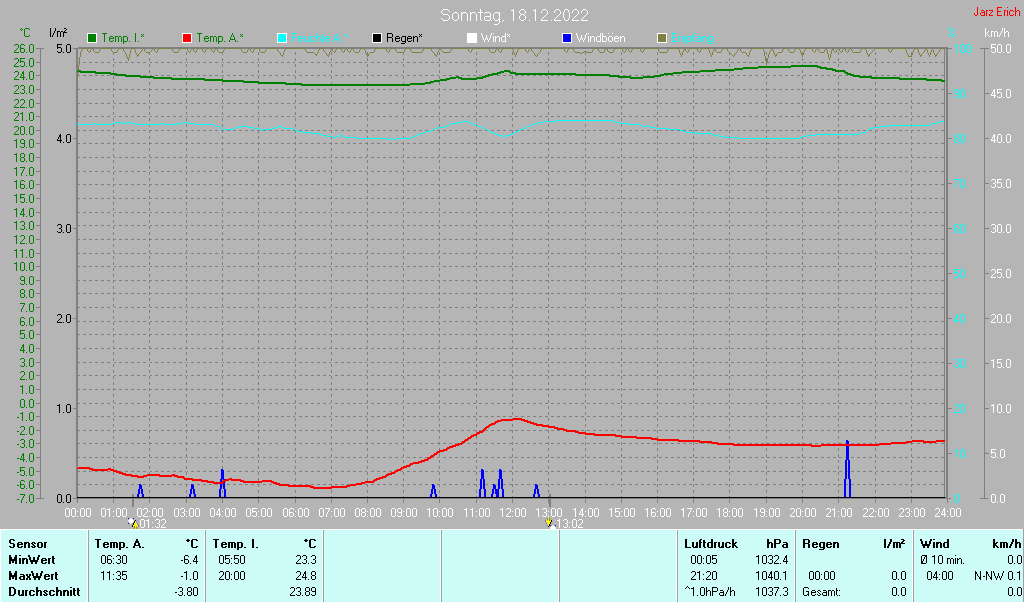Click the olive Empfang legend square

click(662, 39)
